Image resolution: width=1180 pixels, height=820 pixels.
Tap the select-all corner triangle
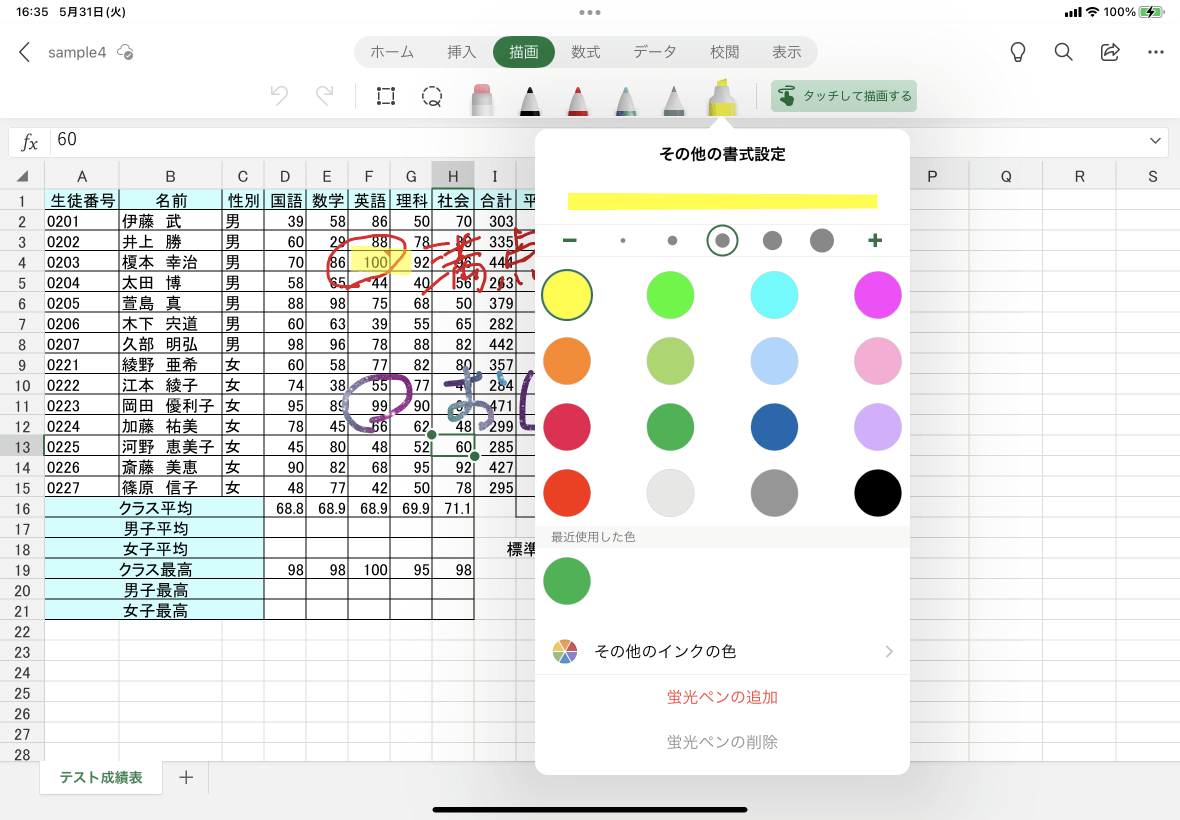(x=23, y=177)
